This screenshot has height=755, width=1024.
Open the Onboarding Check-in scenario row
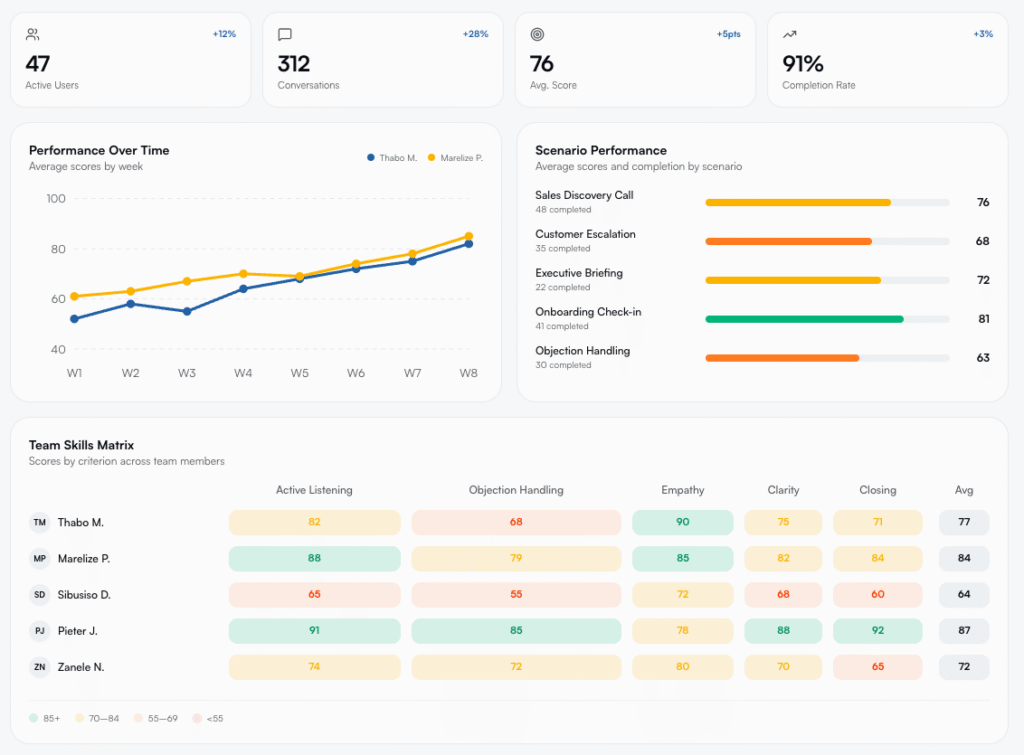point(762,319)
